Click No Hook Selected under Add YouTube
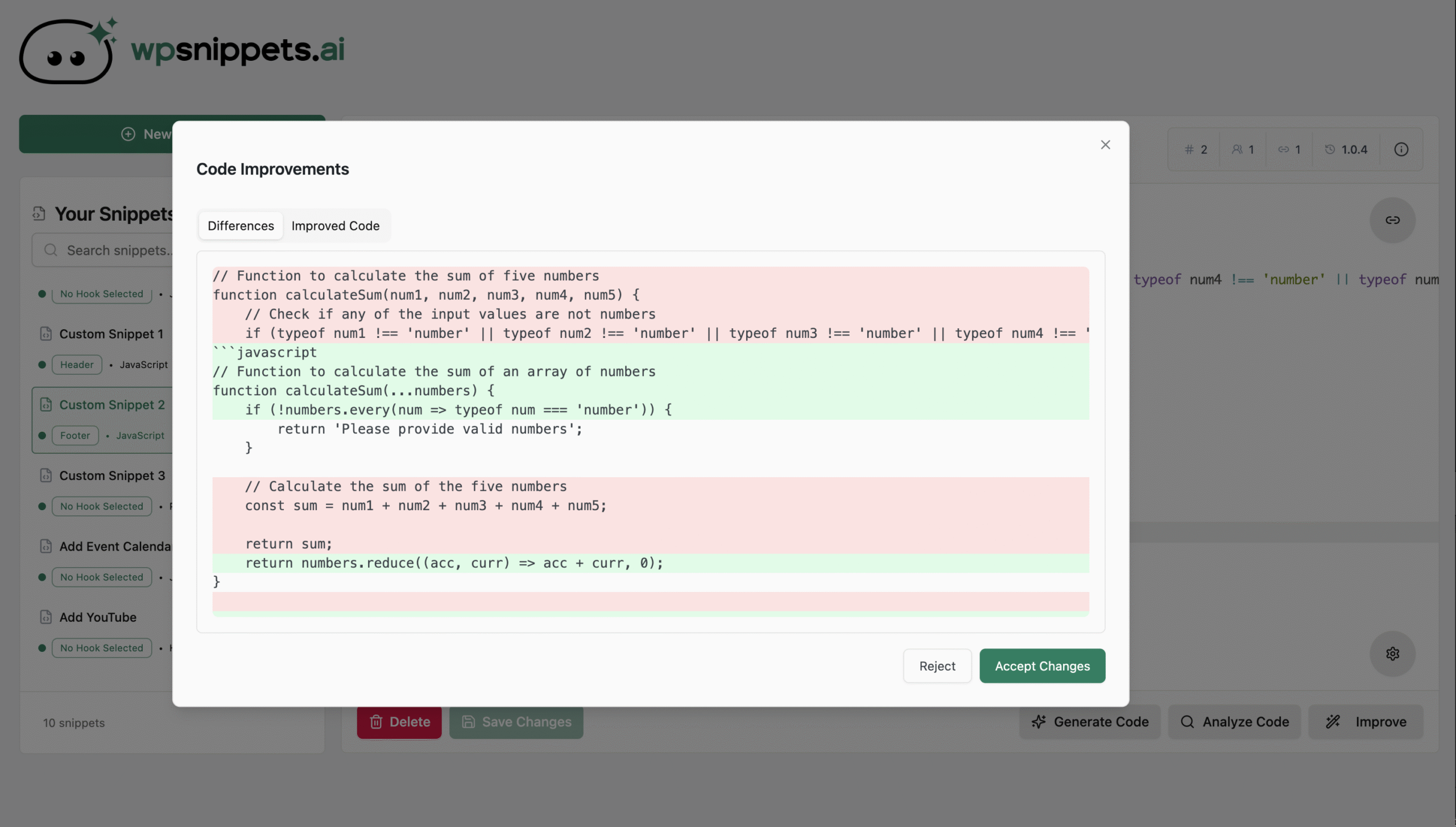 (102, 648)
